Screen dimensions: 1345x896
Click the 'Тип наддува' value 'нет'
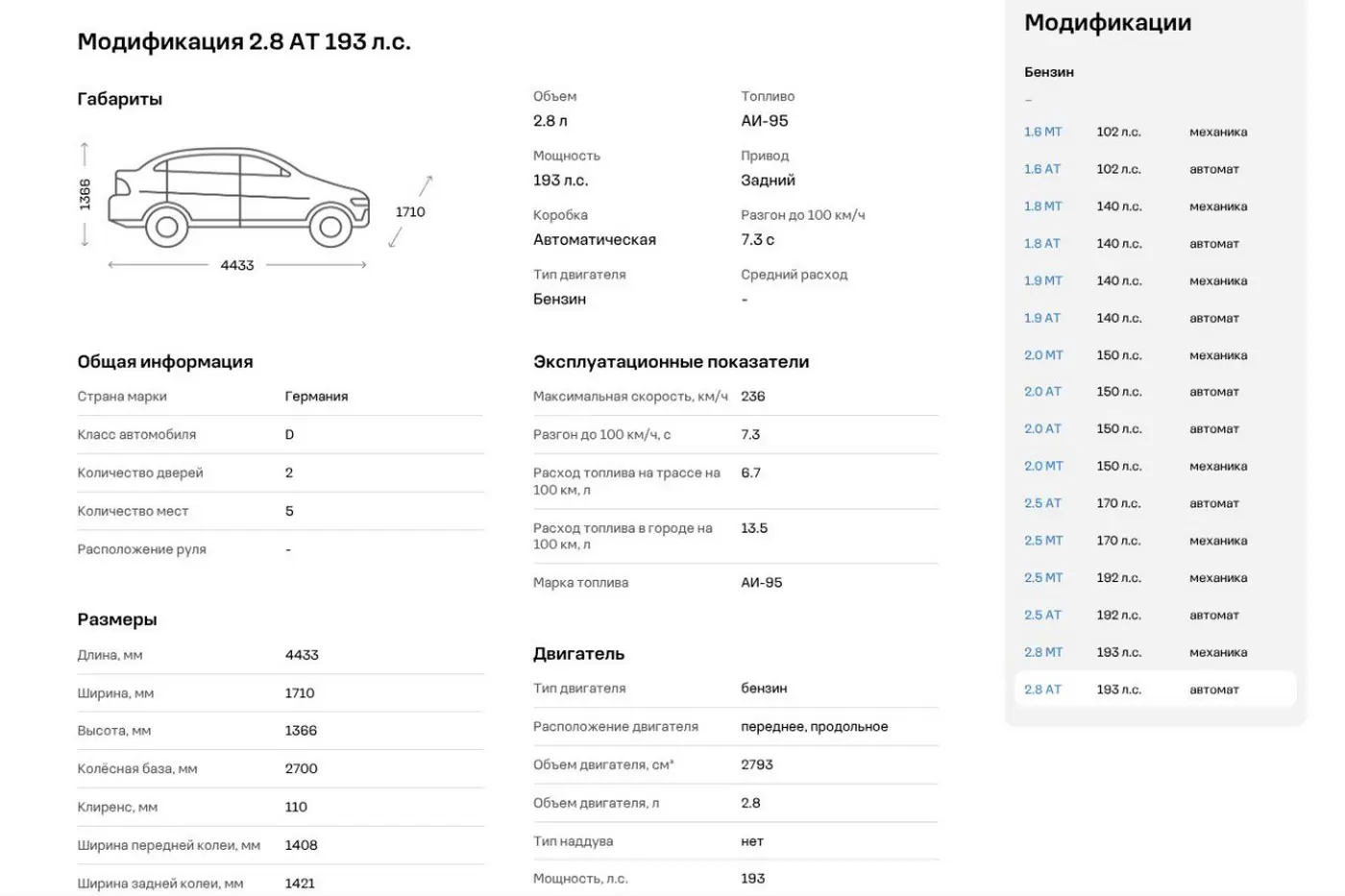[752, 841]
